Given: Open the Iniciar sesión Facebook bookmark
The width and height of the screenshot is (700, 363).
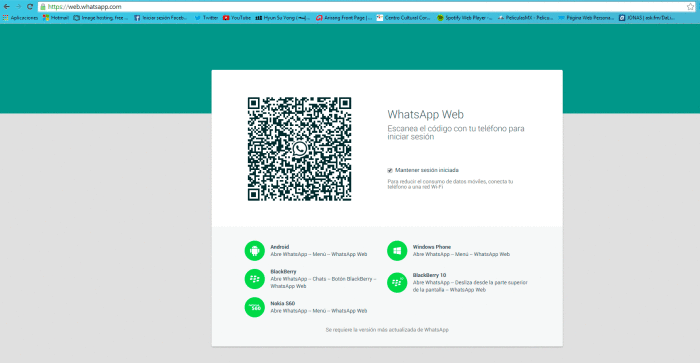Looking at the screenshot, I should [x=161, y=18].
